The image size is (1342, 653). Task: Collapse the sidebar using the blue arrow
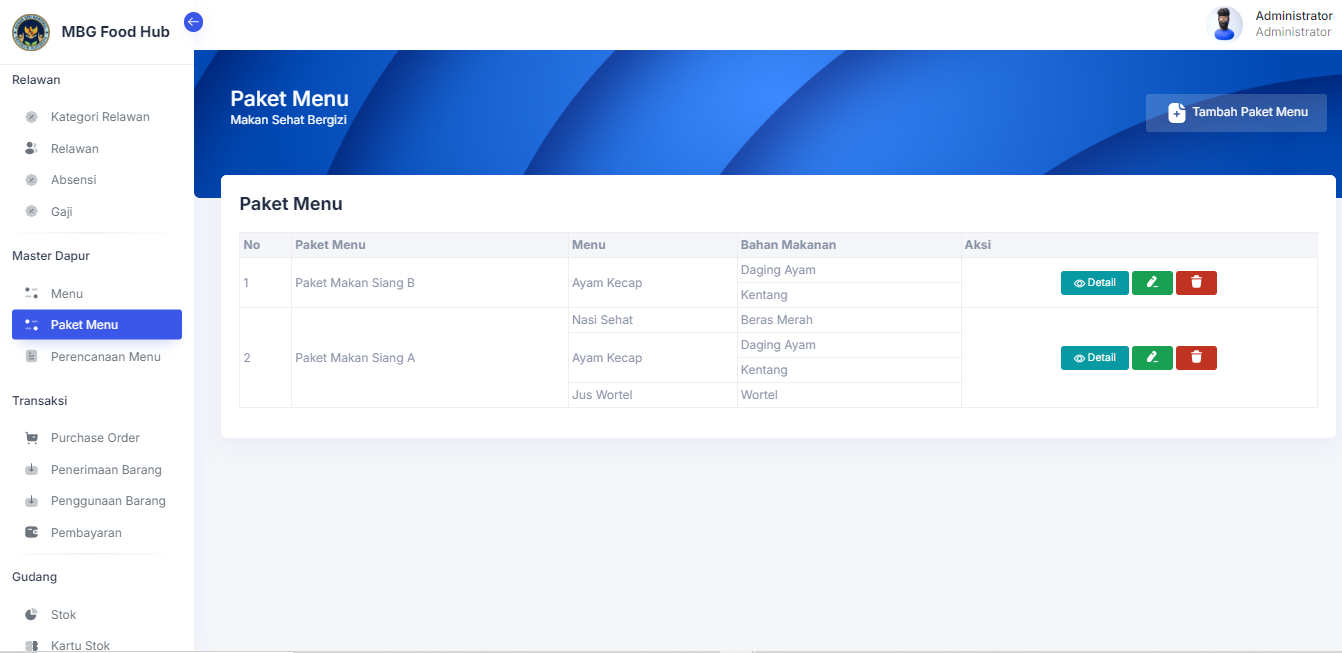point(193,21)
